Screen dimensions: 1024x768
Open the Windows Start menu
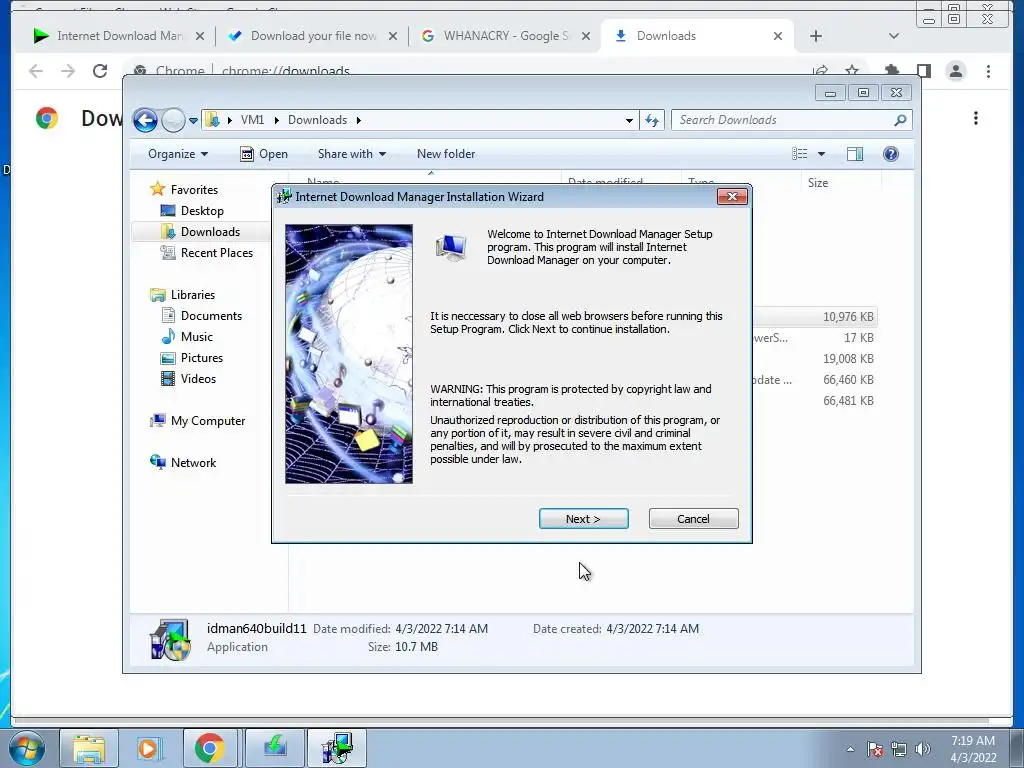point(26,748)
